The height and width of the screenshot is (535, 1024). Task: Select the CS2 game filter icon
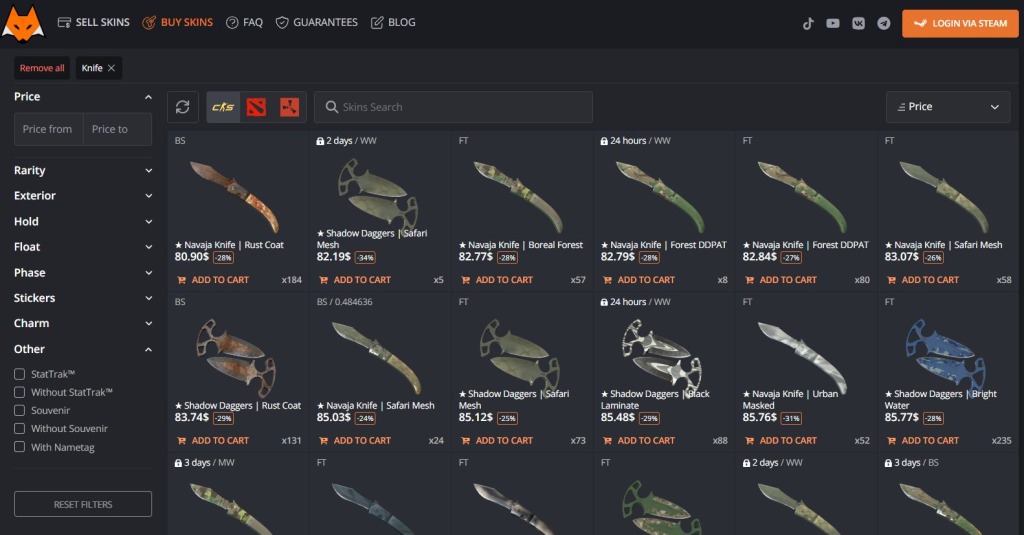coord(223,107)
